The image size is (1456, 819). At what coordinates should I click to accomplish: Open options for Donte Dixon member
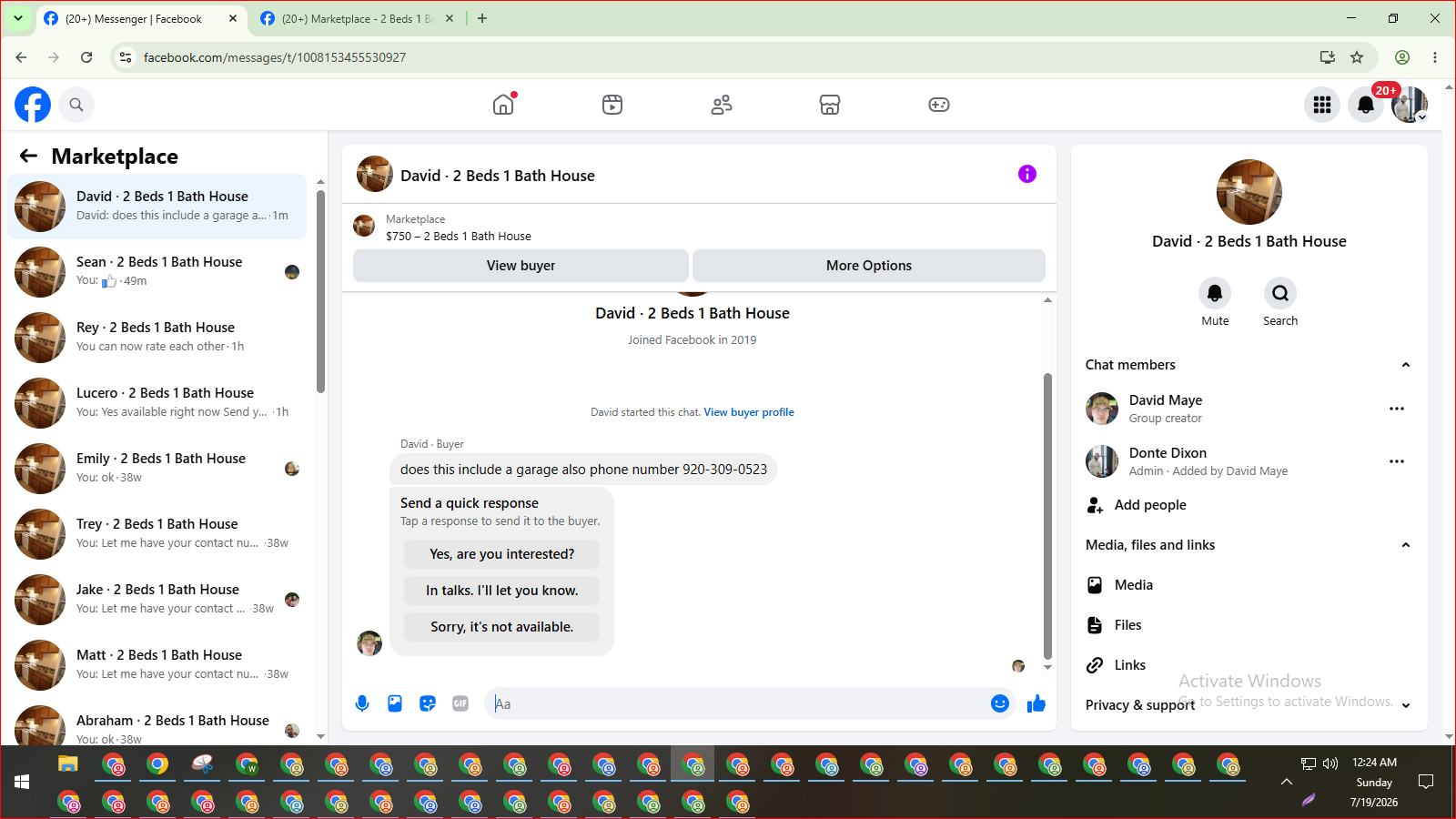click(1397, 461)
